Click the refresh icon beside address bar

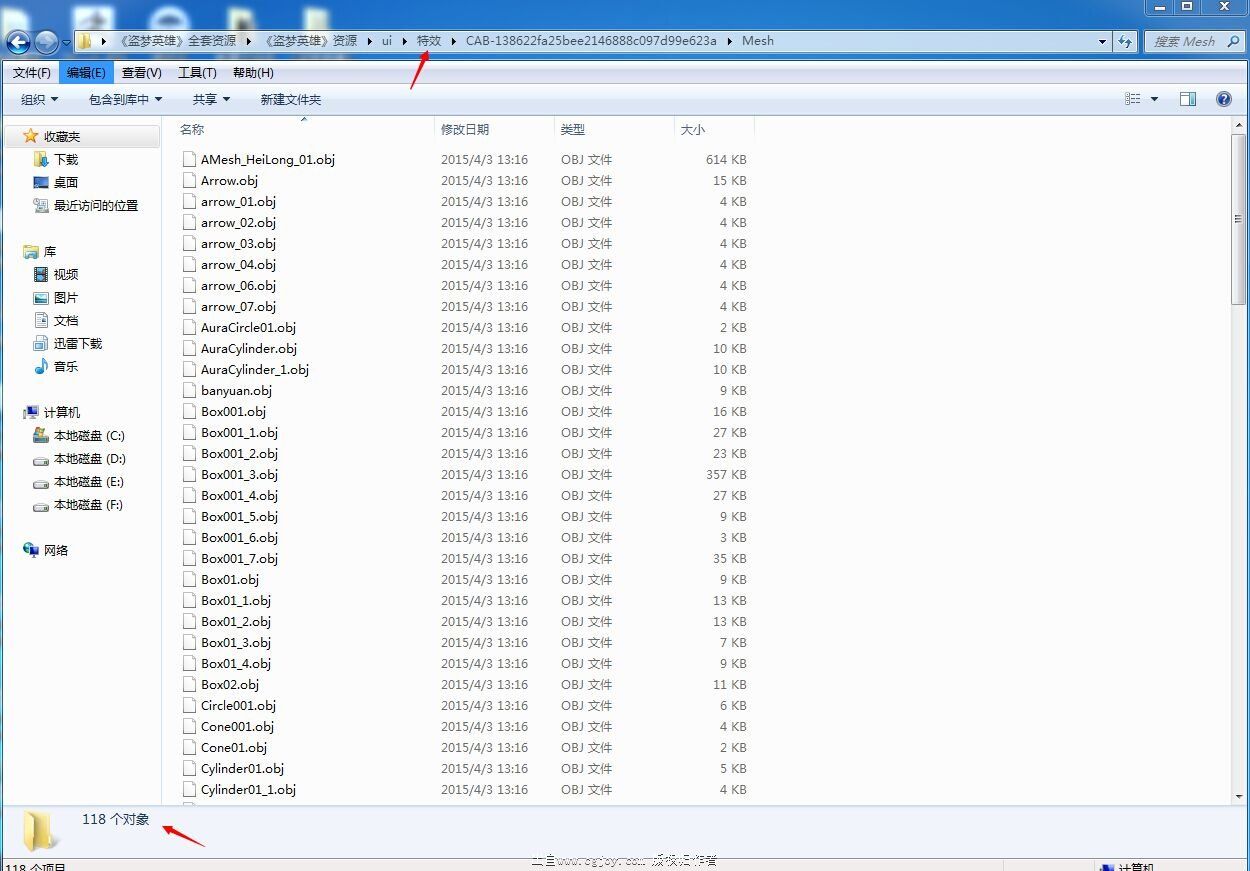point(1126,41)
